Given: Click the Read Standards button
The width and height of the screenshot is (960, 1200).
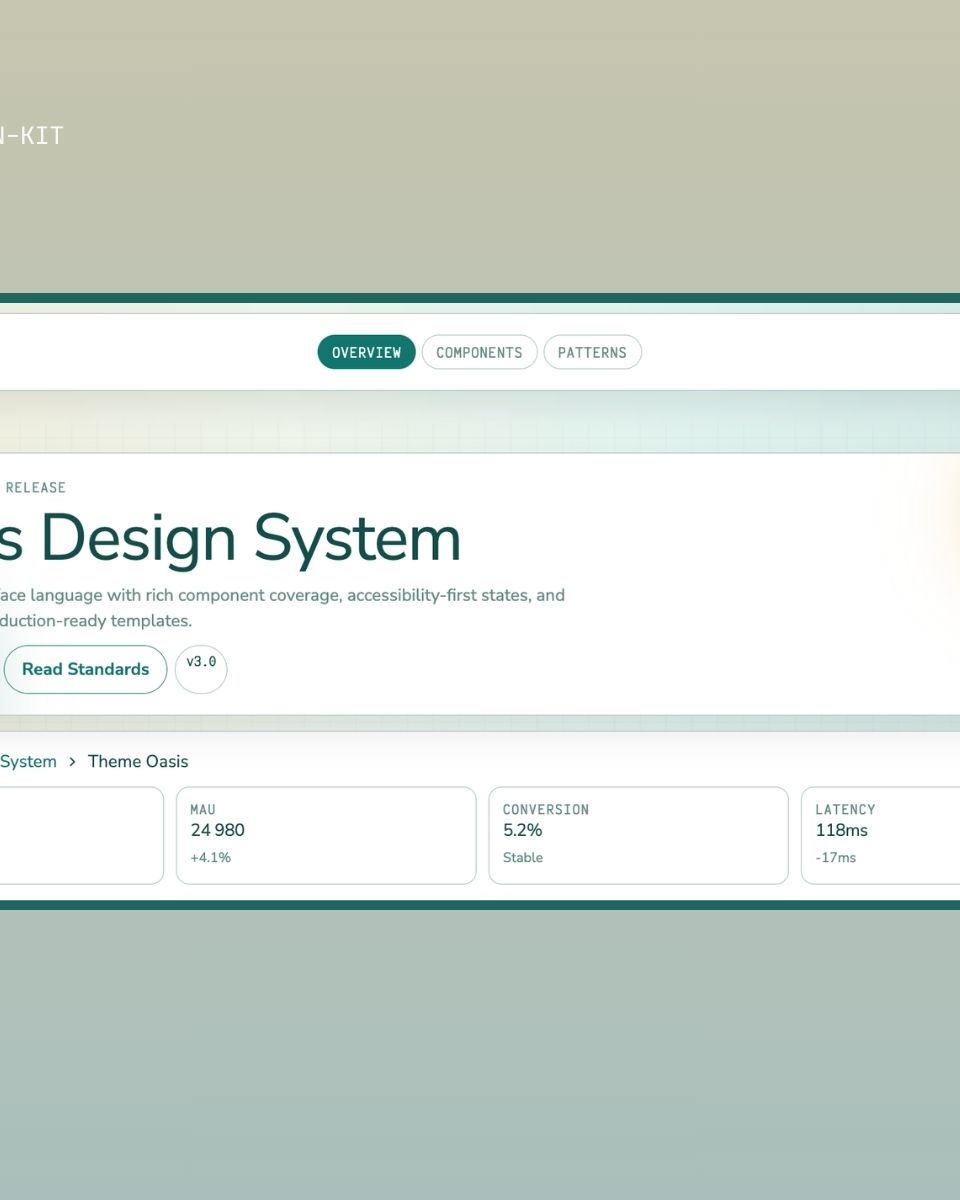Looking at the screenshot, I should (85, 669).
